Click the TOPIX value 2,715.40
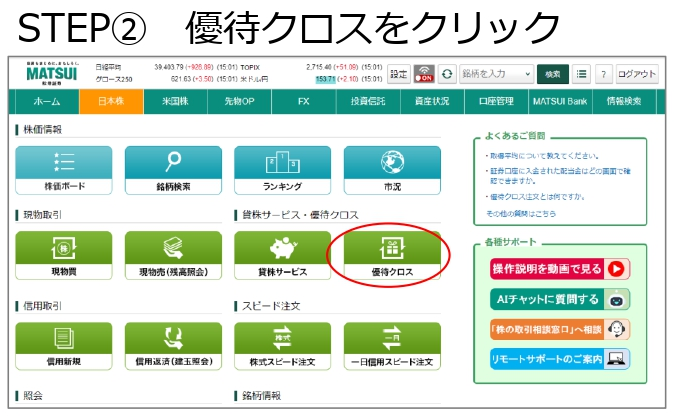This screenshot has height=418, width=681. (319, 67)
